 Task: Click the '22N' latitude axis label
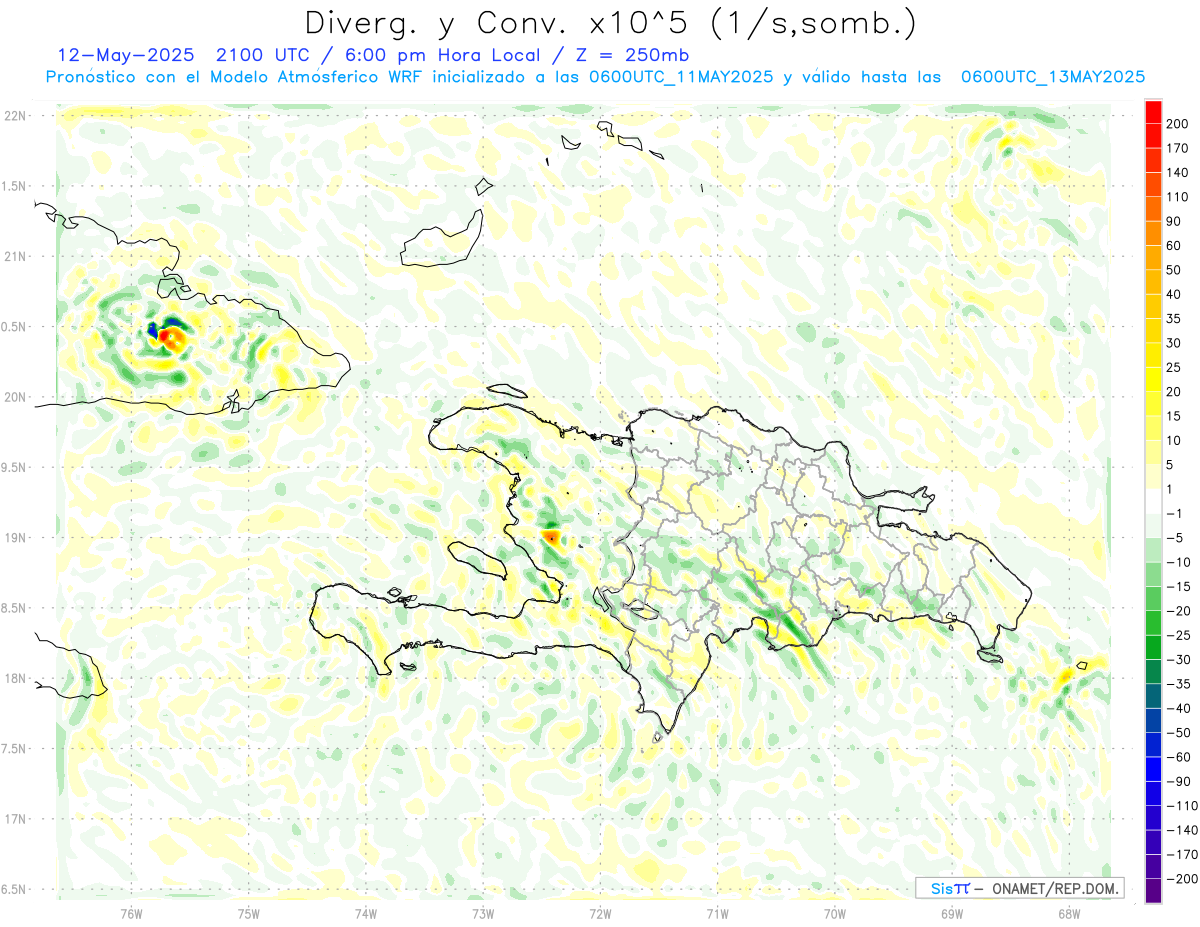click(x=14, y=116)
